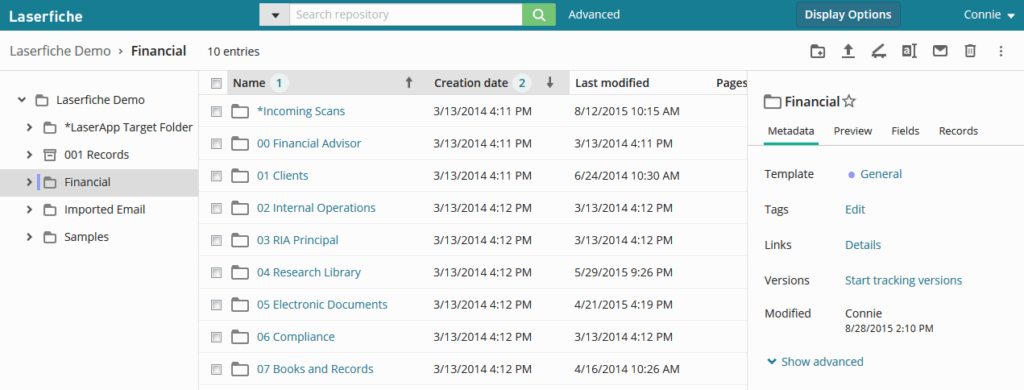Expand the Samples tree node
Image resolution: width=1024 pixels, height=390 pixels.
(29, 237)
